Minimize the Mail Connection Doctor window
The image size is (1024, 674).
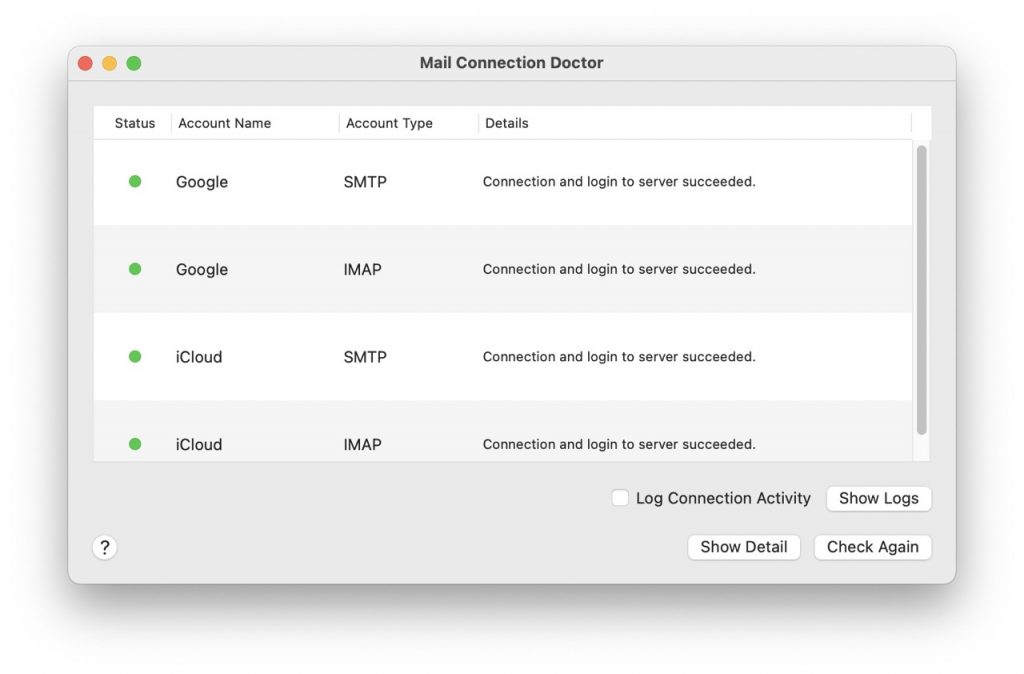tap(109, 62)
